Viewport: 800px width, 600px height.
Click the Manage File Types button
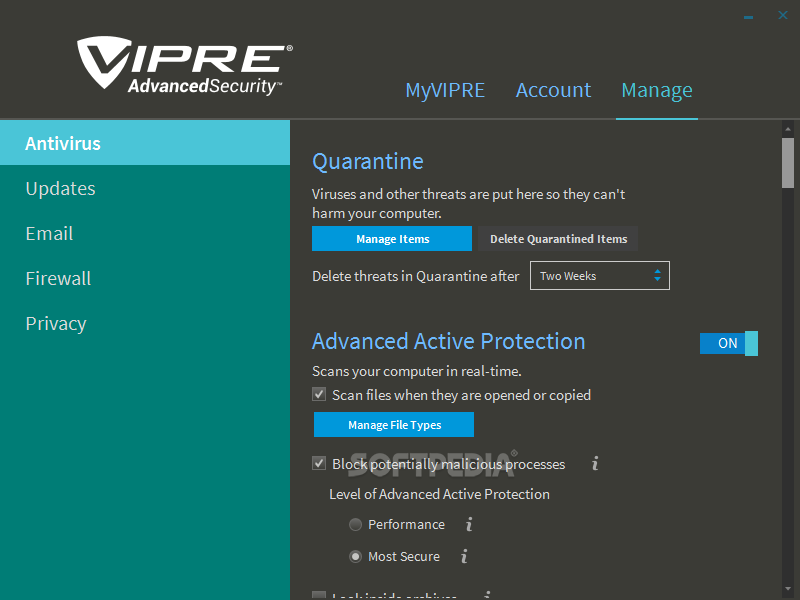394,424
